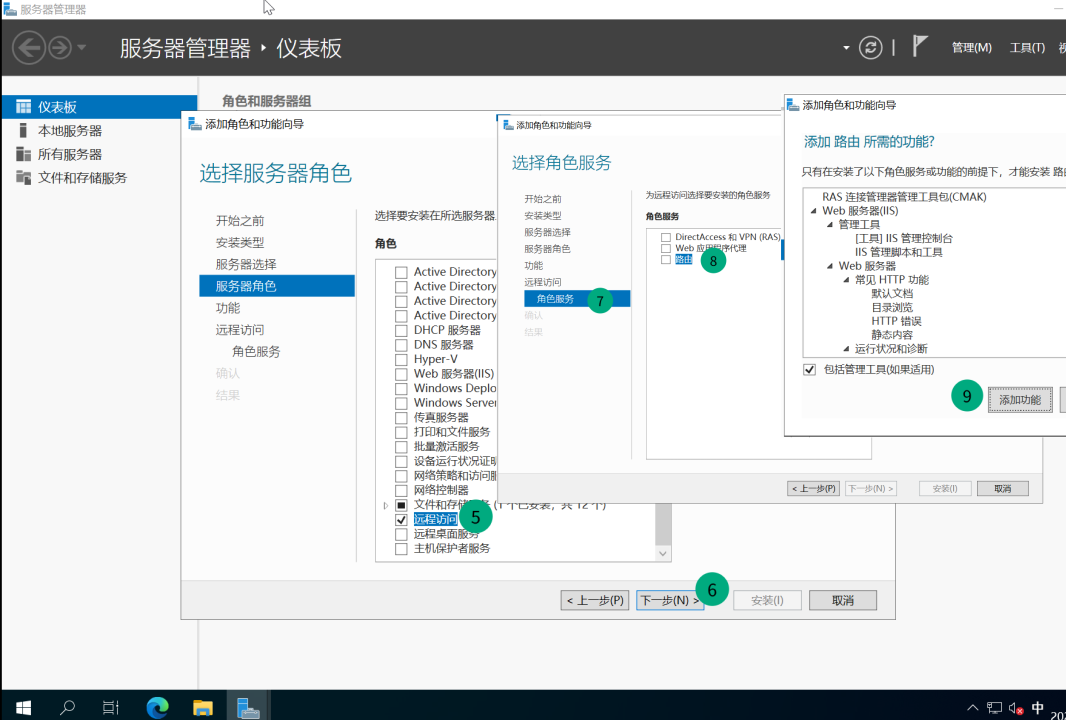Open the 工具(T) menu

tap(1027, 48)
